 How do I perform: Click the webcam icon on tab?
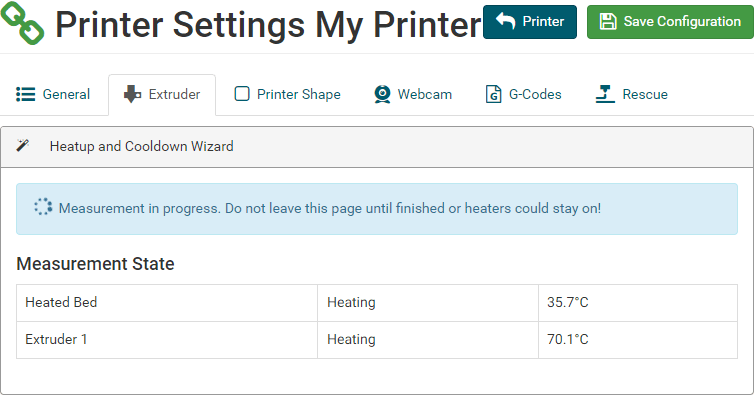[382, 94]
